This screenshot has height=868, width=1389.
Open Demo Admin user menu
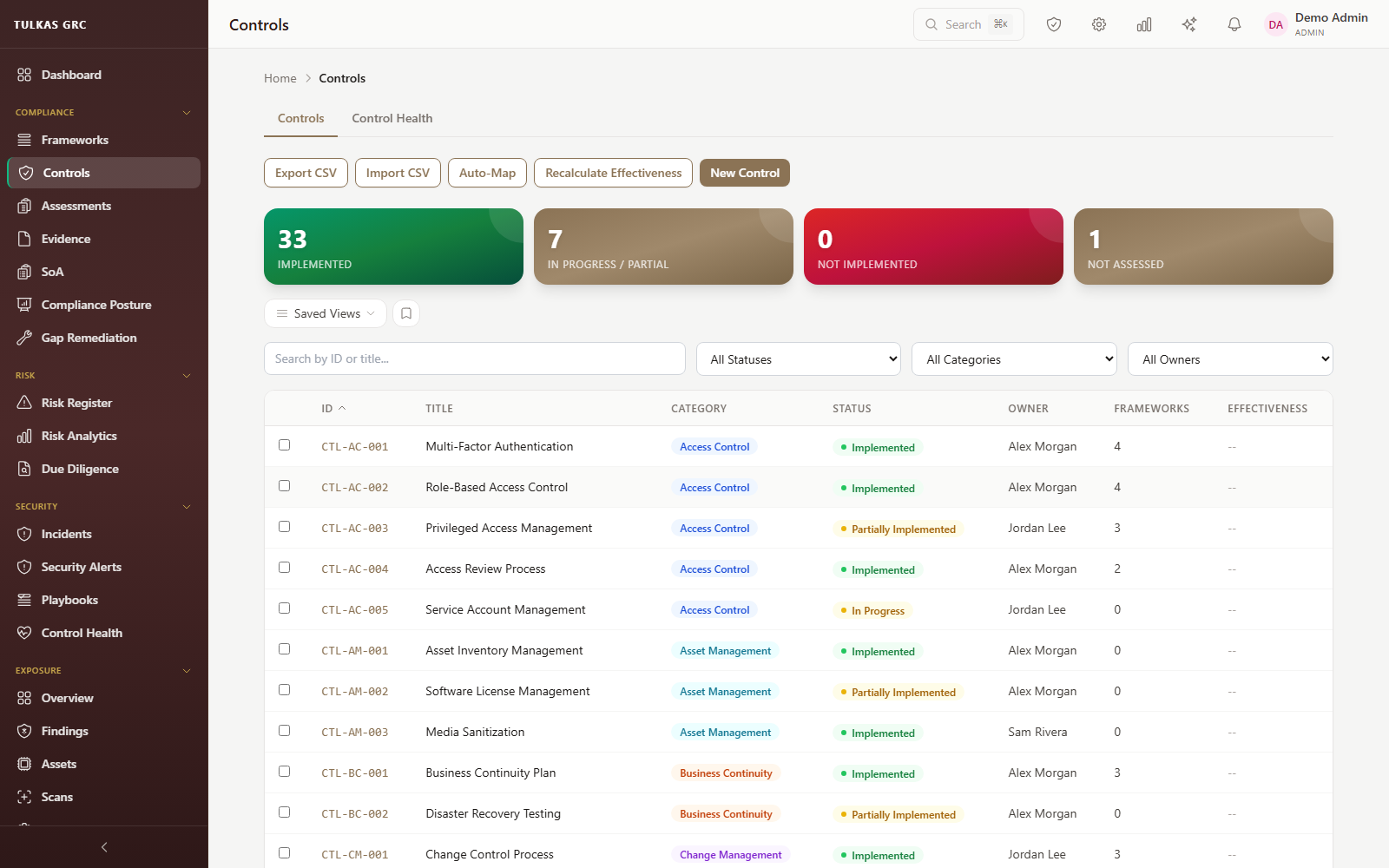1316,24
